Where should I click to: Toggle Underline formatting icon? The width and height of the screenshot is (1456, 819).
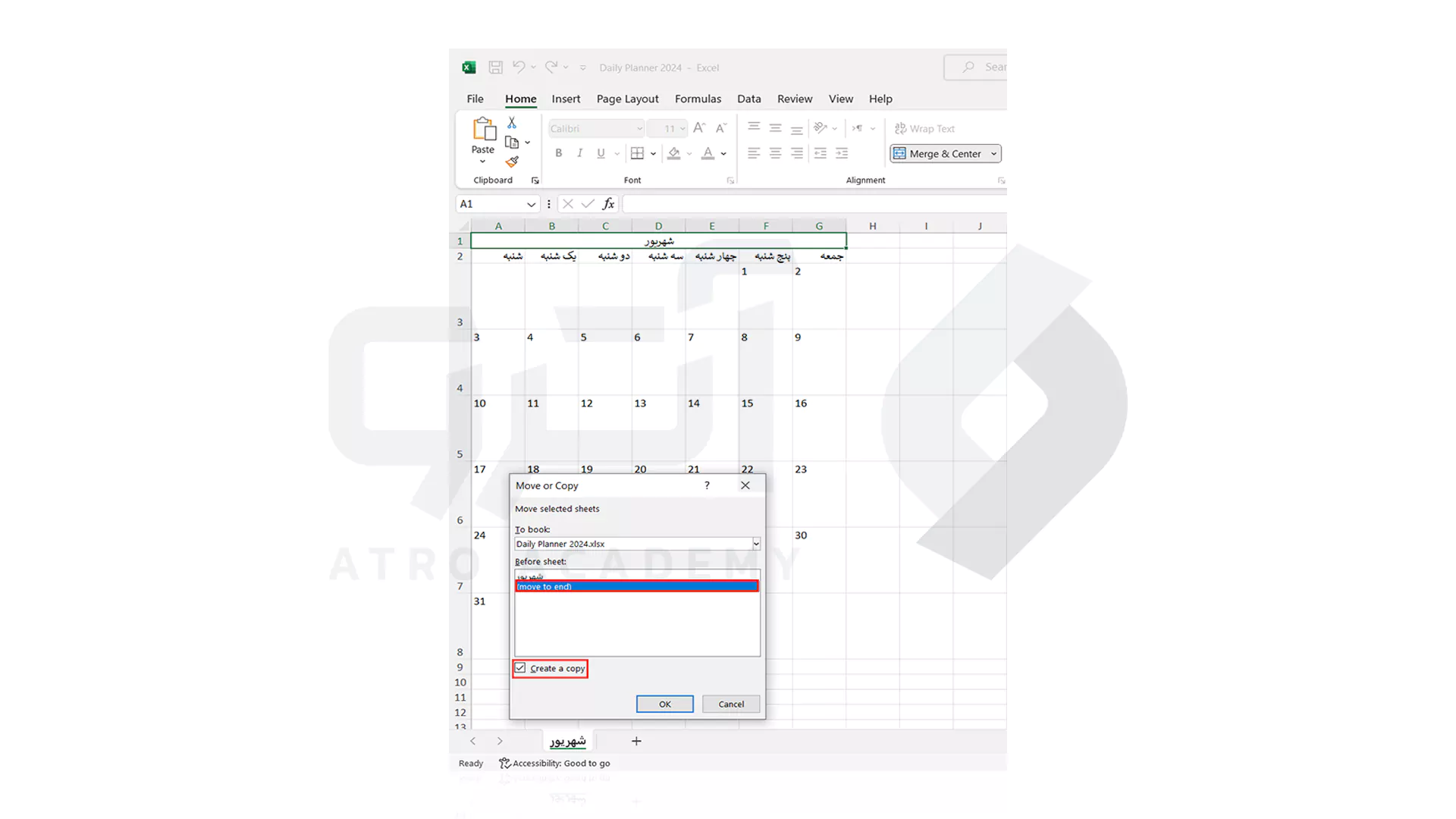[600, 153]
